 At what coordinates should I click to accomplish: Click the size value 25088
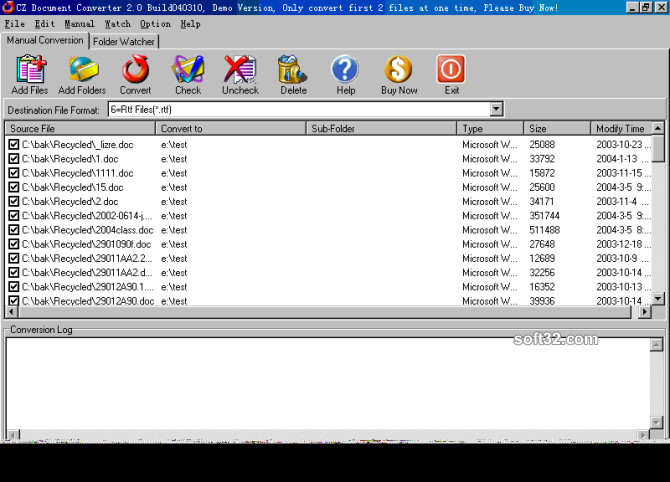click(x=542, y=144)
